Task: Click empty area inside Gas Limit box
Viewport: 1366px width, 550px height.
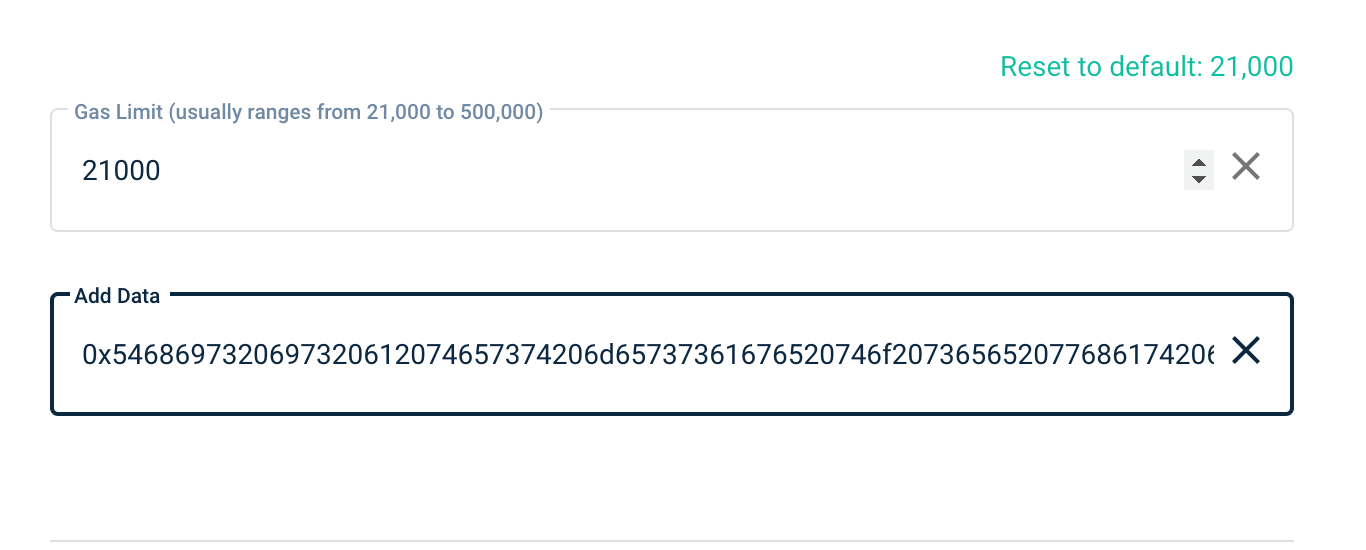Action: (x=670, y=171)
